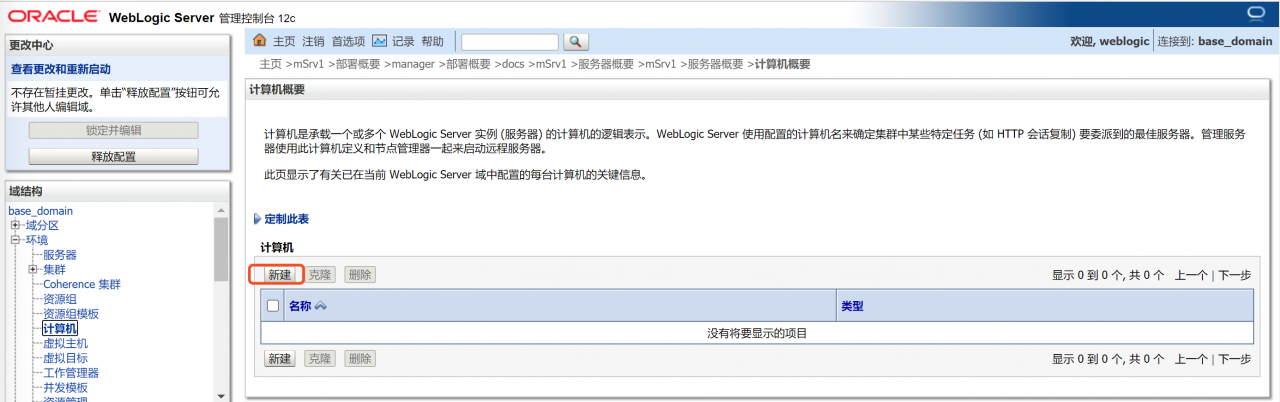
Task: Click the 新建 button above the table
Action: [x=279, y=274]
